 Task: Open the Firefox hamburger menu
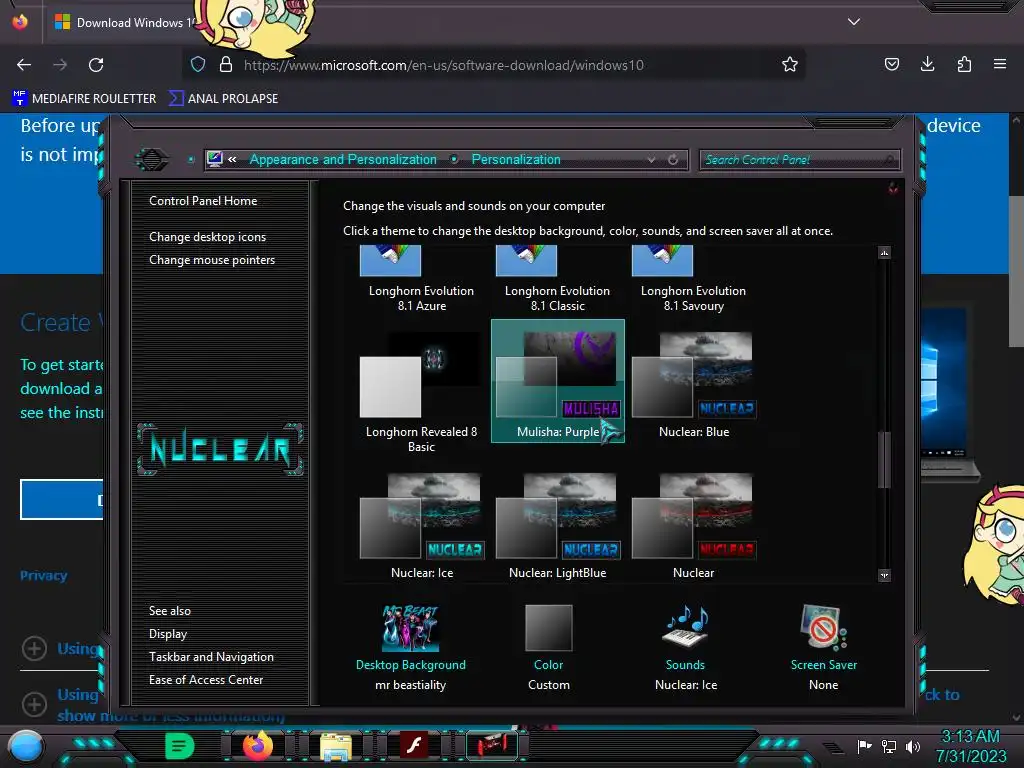coord(999,64)
